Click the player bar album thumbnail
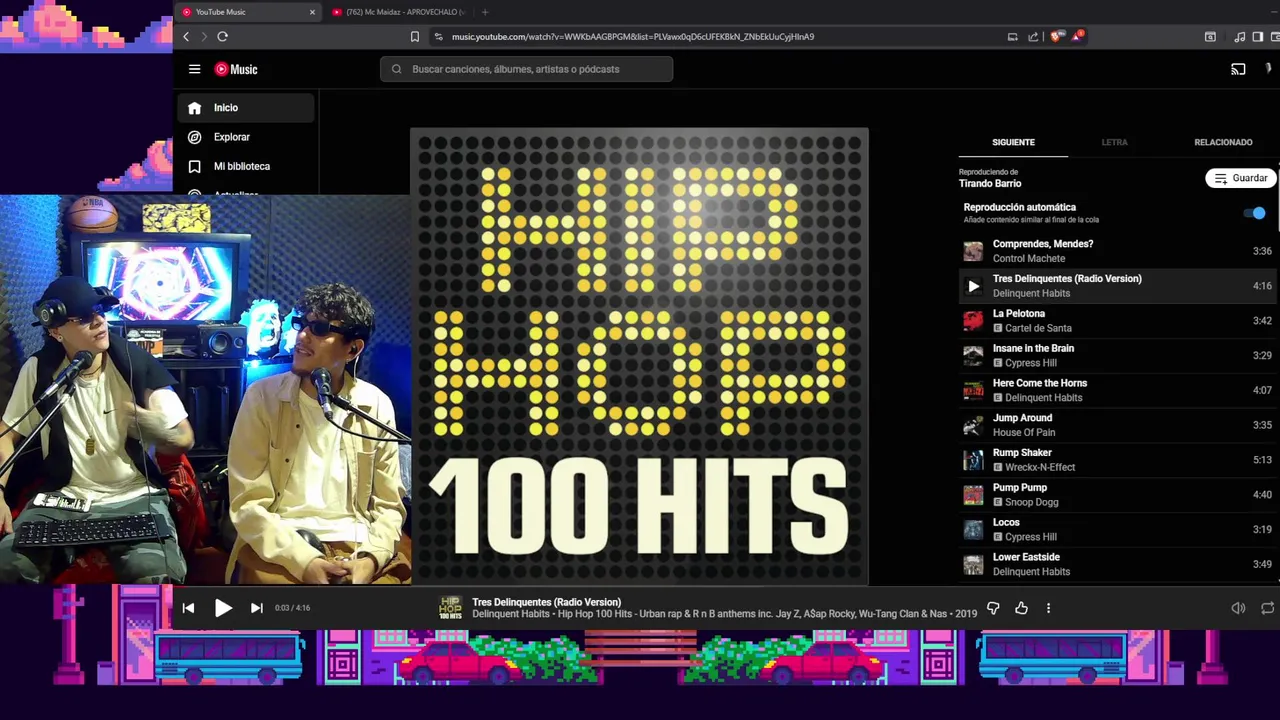The height and width of the screenshot is (720, 1280). point(450,608)
